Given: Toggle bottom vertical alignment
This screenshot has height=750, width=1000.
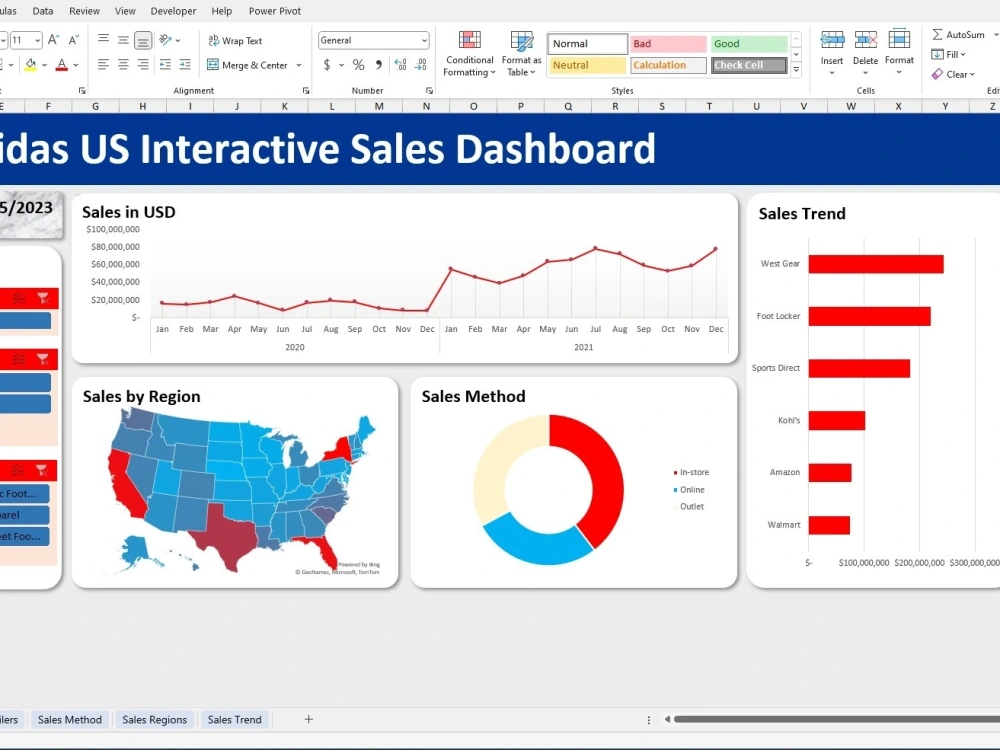Looking at the screenshot, I should 142,38.
